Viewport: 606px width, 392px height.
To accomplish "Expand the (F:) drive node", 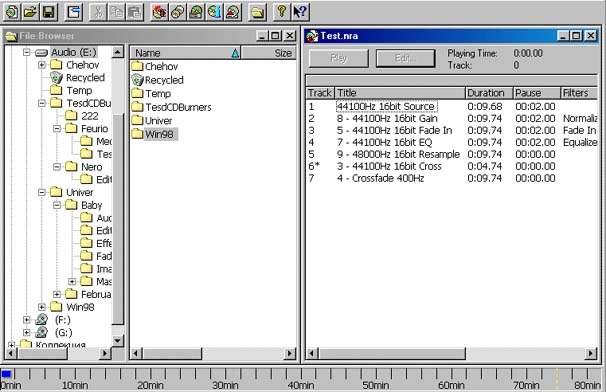I will [26, 320].
